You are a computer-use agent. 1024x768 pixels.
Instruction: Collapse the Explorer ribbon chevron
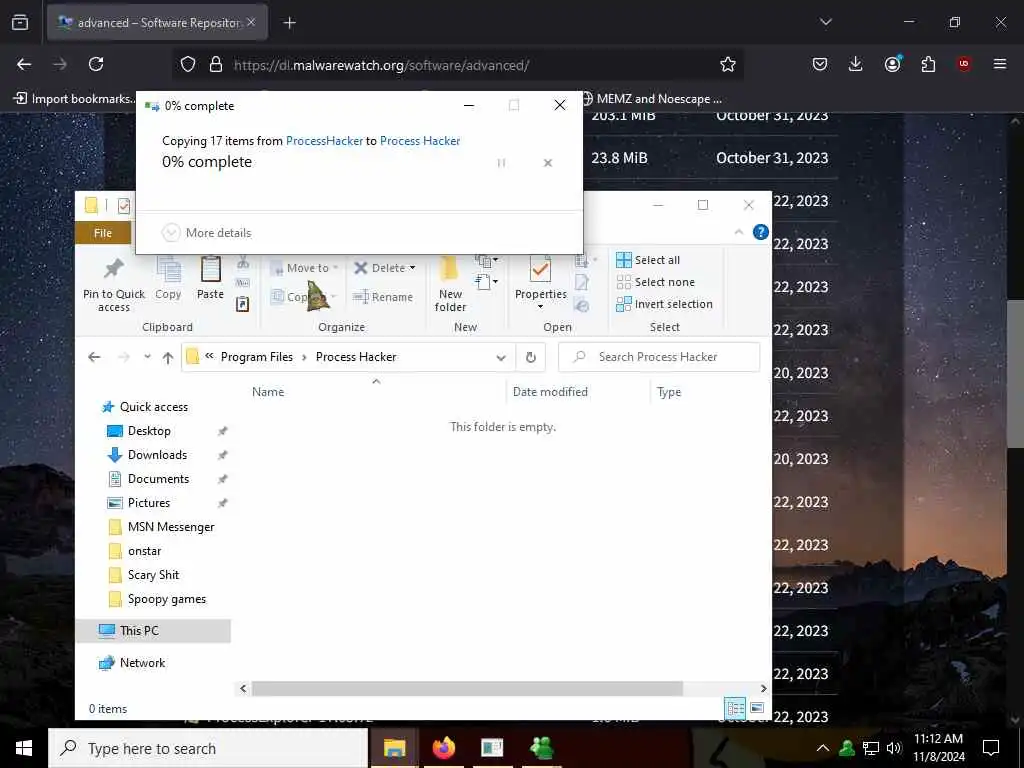coord(739,232)
